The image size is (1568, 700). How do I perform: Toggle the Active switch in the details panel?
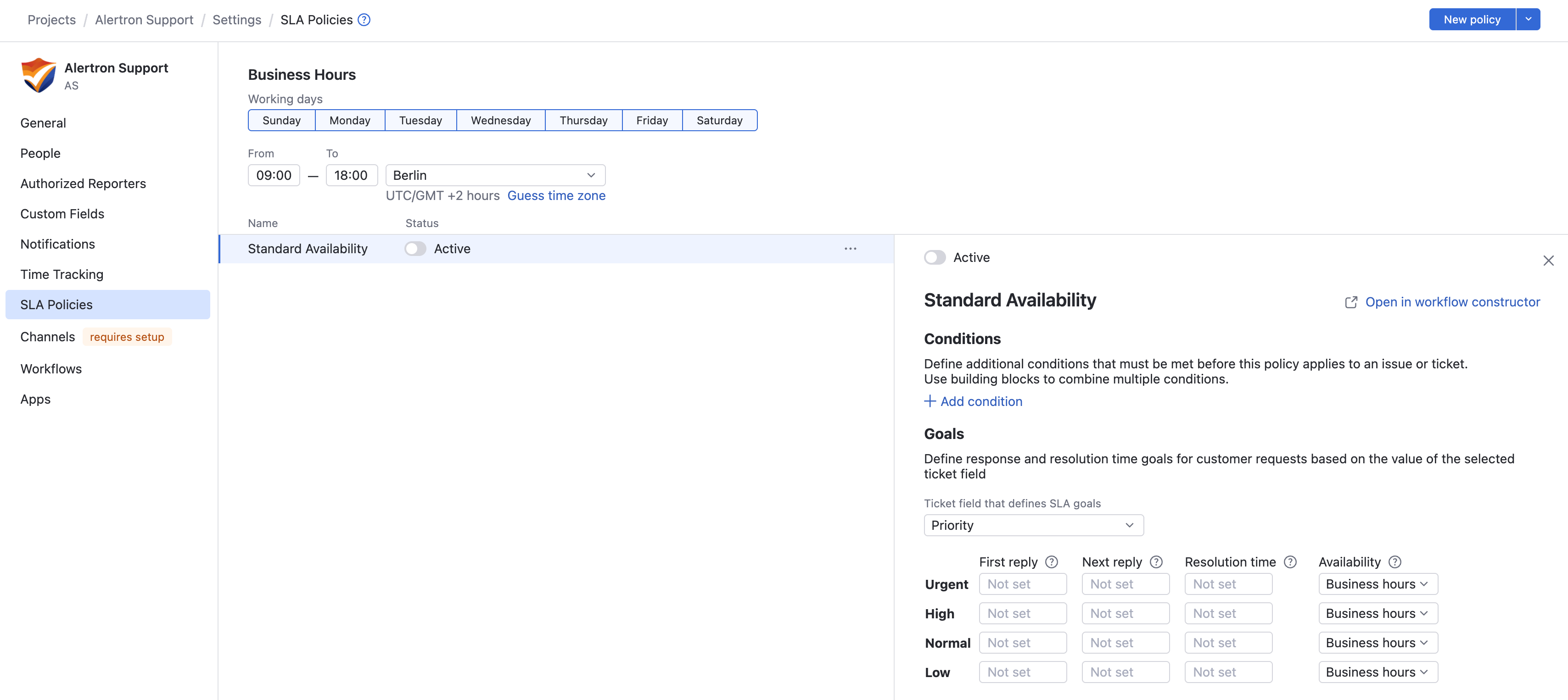(935, 257)
